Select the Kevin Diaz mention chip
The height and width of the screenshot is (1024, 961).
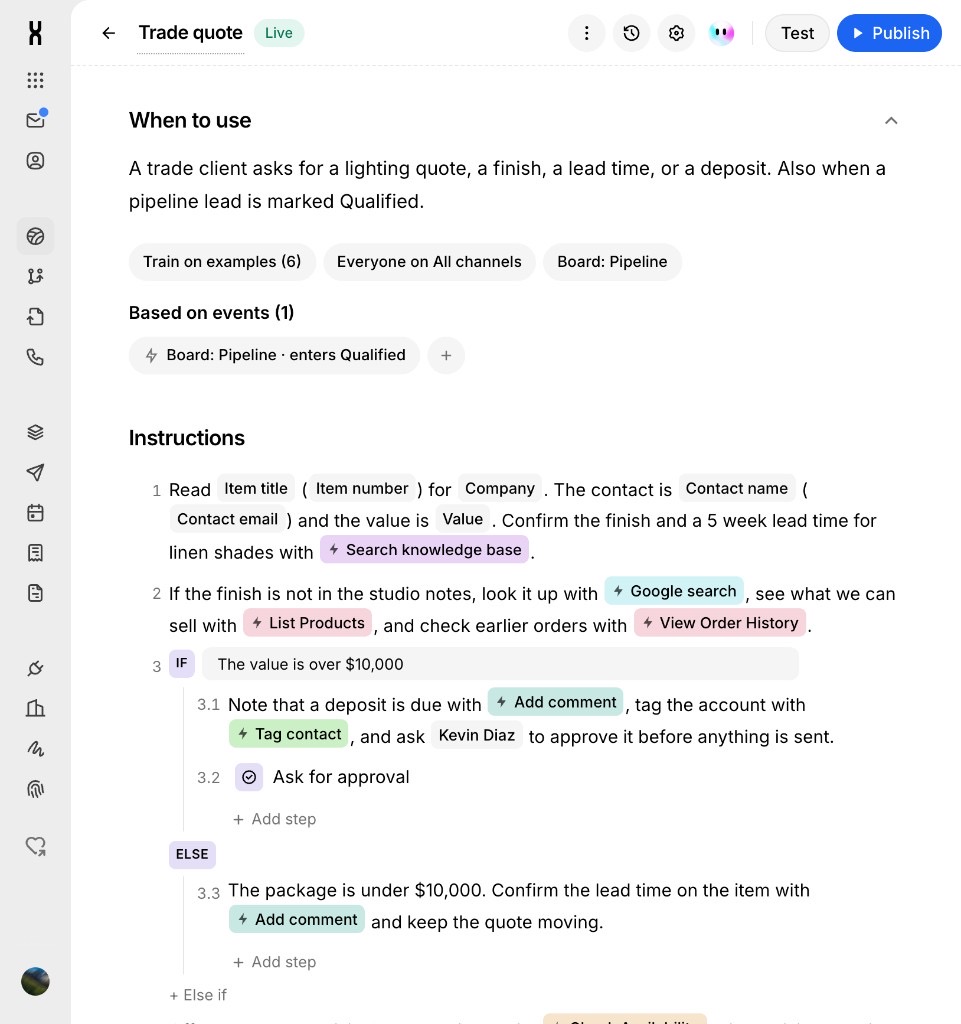click(x=477, y=735)
